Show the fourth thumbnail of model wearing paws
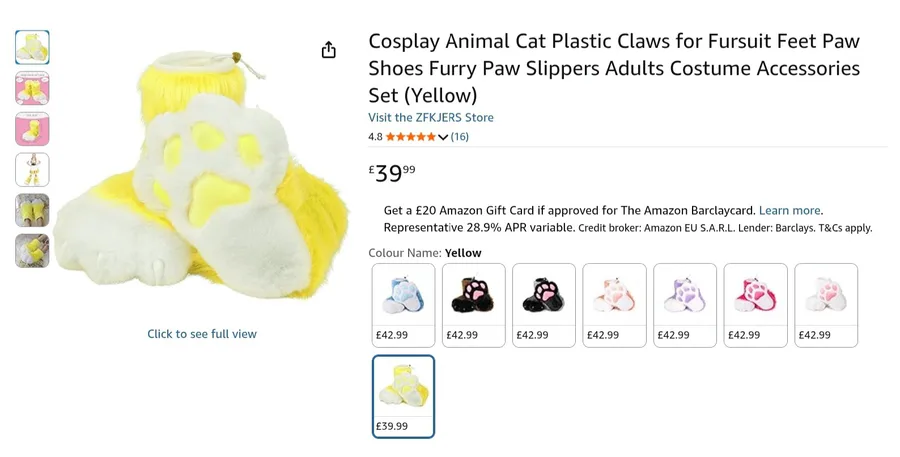Screen dimensions: 900x457 pyautogui.click(x=32, y=170)
